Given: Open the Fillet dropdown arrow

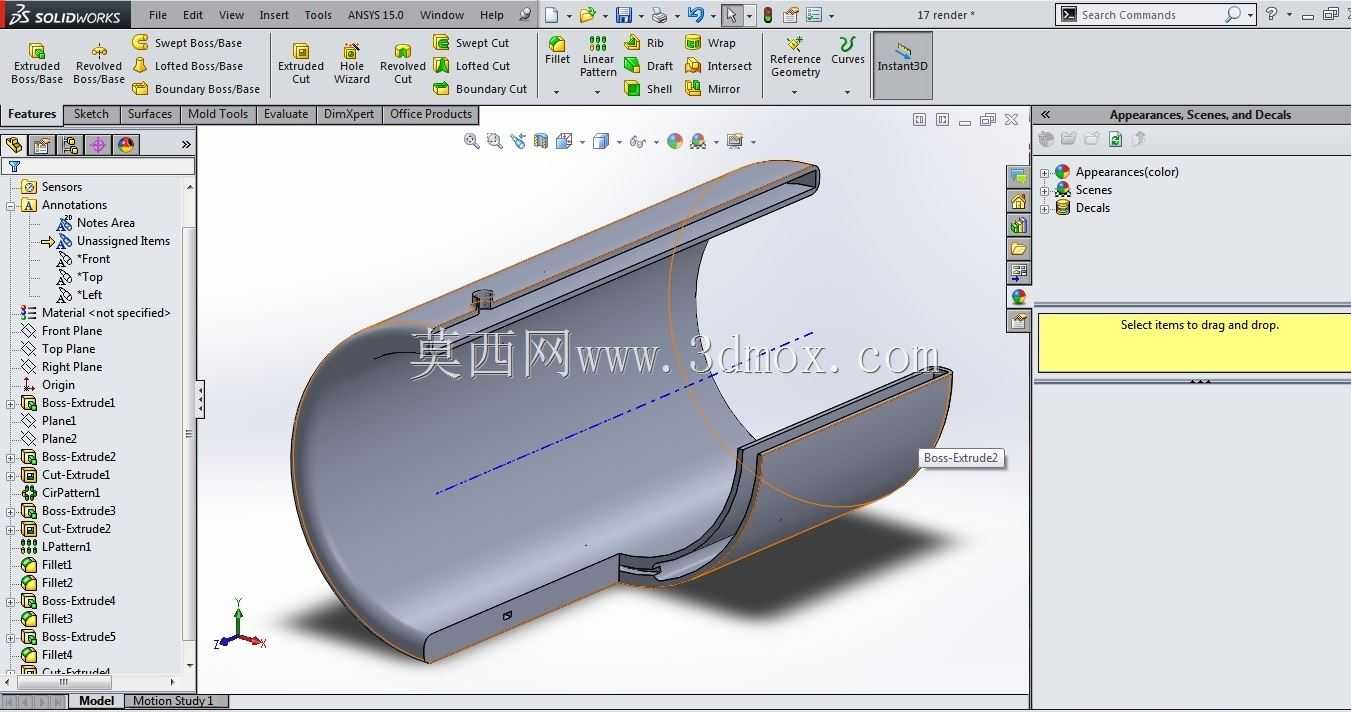Looking at the screenshot, I should pos(557,92).
